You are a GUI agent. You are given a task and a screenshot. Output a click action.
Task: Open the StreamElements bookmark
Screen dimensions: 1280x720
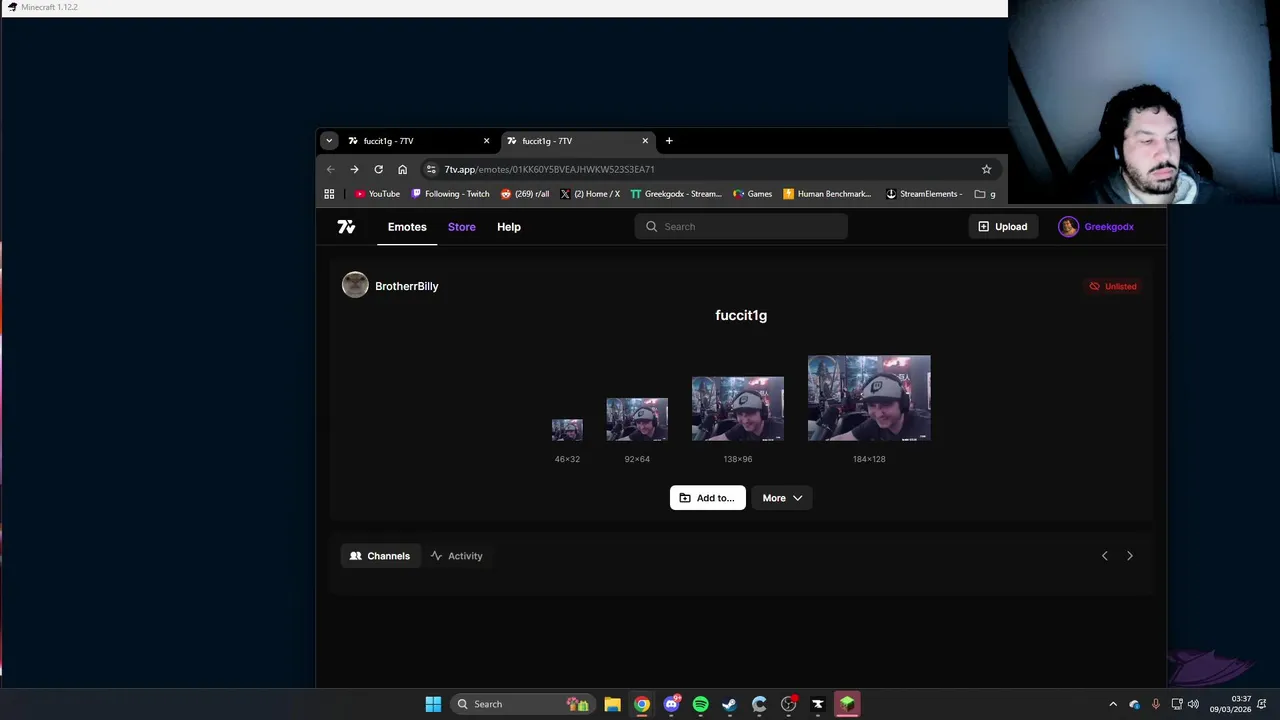[x=924, y=194]
